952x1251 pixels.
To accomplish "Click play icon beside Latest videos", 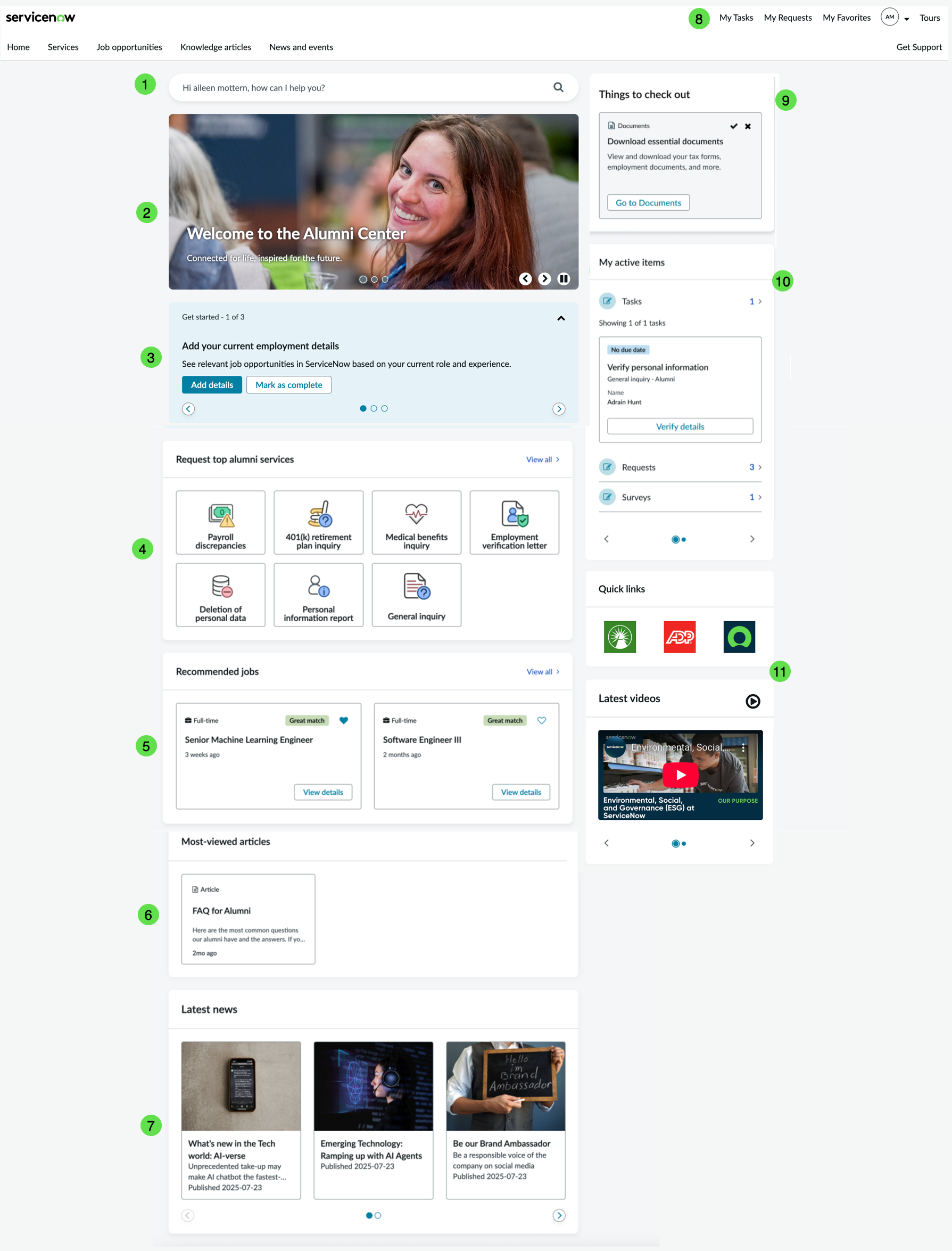I will 752,701.
